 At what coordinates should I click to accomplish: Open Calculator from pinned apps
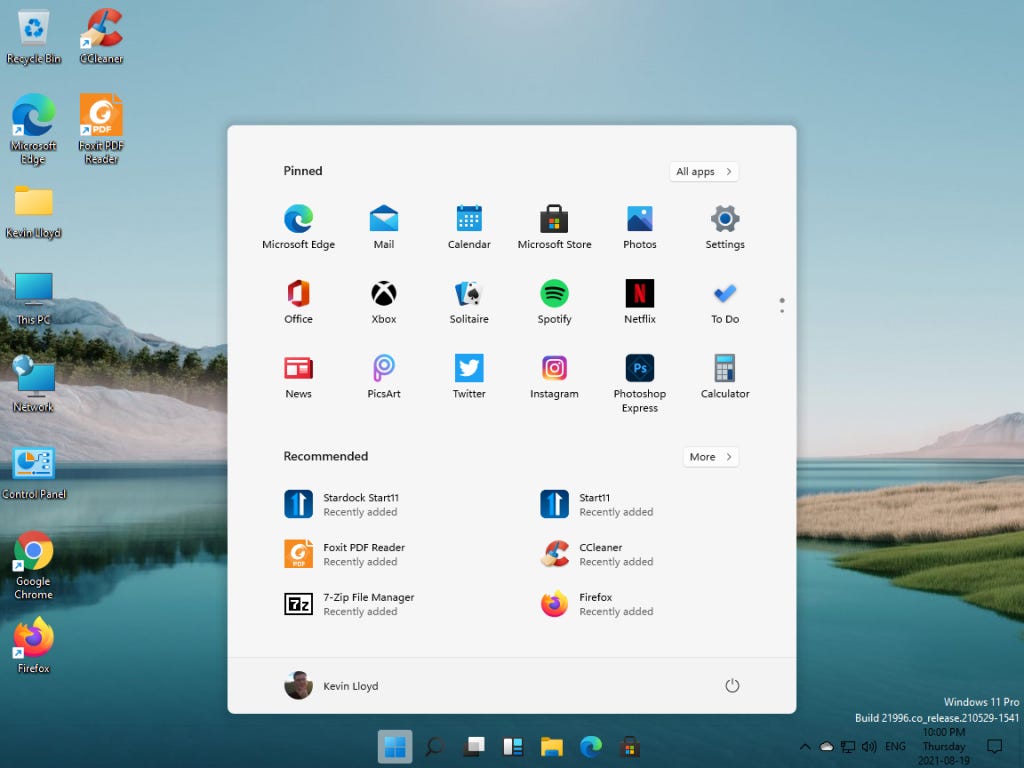click(725, 376)
